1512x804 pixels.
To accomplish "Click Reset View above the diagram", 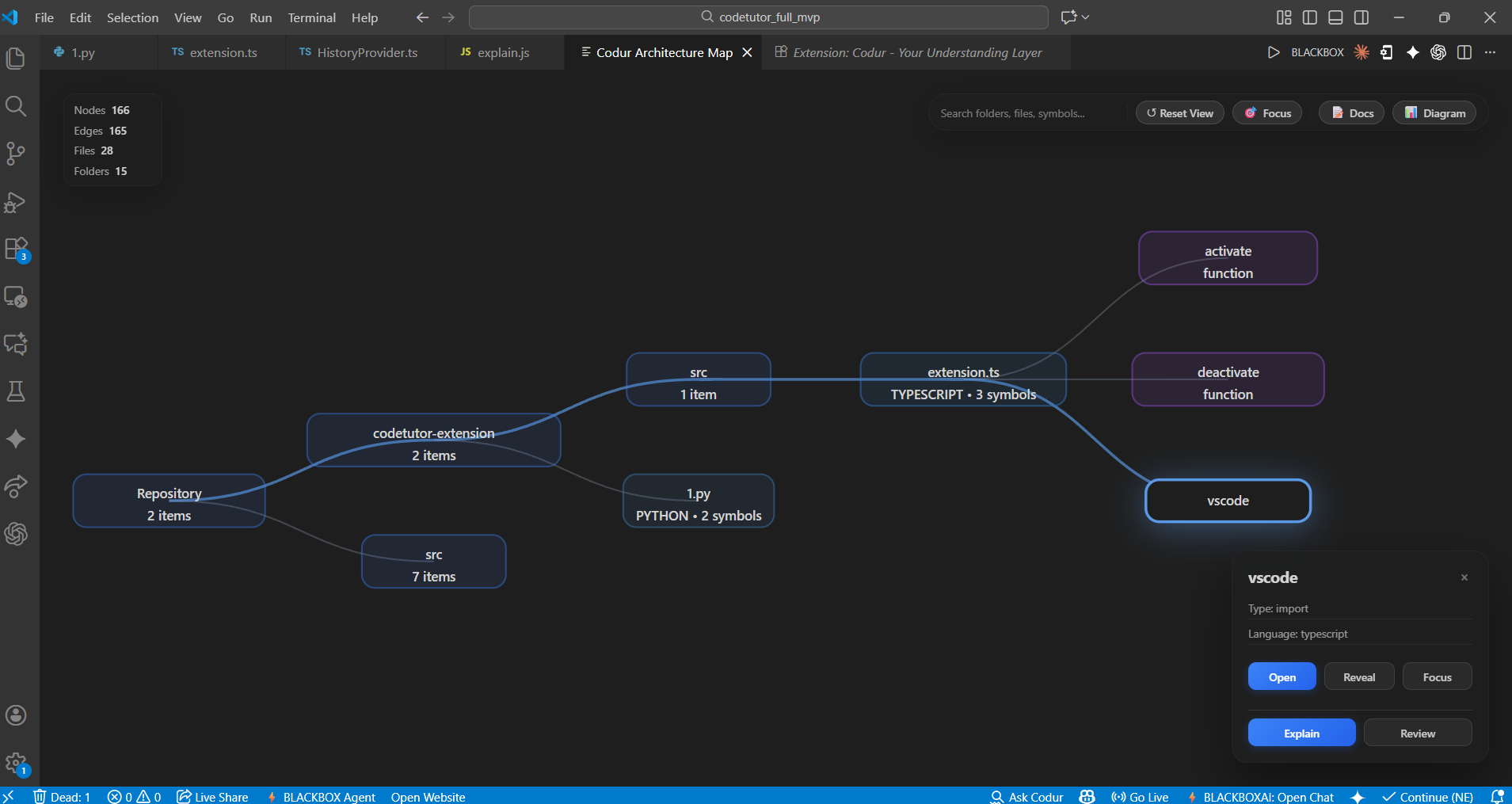I will [1179, 112].
